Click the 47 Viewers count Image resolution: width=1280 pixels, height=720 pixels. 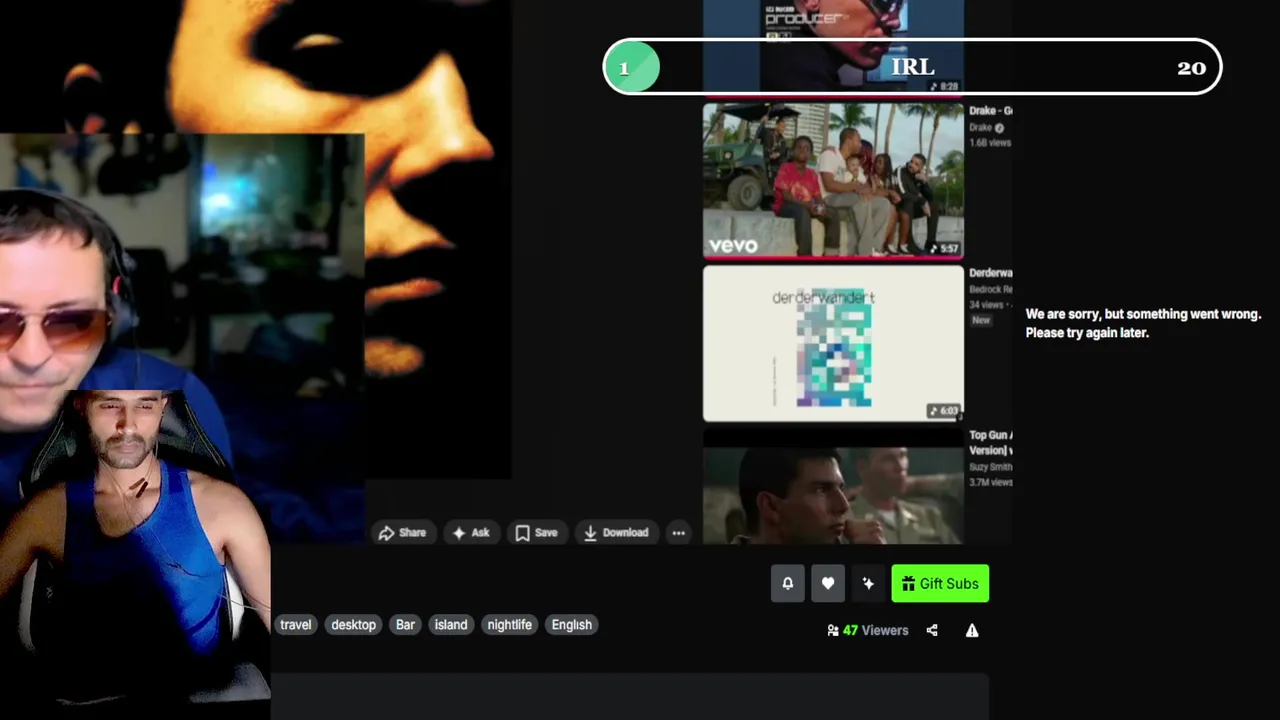click(868, 630)
